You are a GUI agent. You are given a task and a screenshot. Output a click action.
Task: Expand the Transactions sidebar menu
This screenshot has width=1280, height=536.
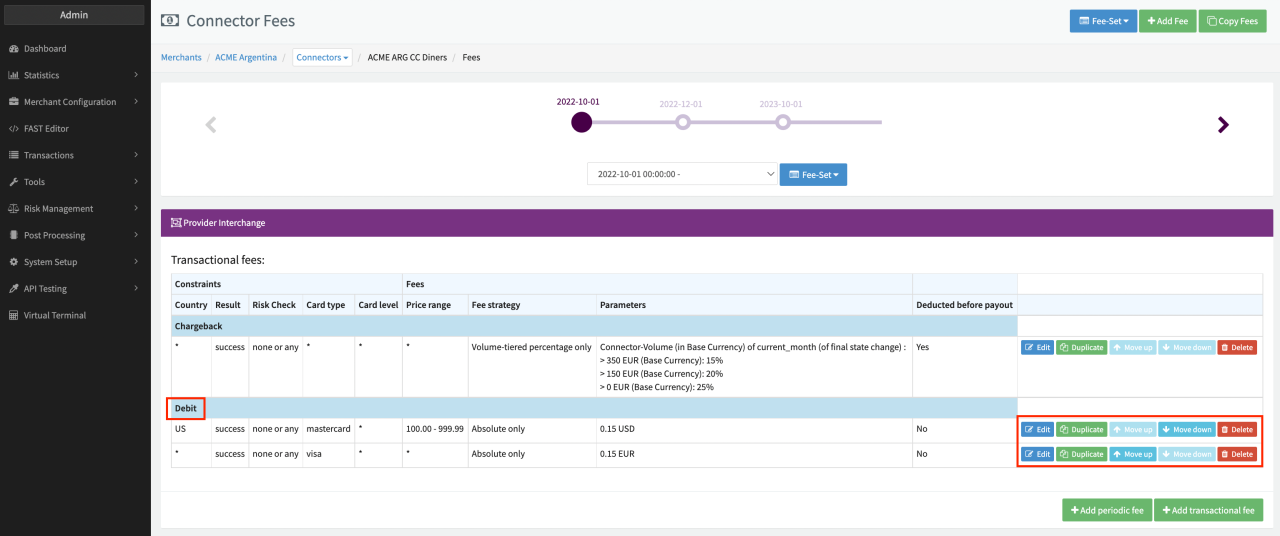[75, 155]
